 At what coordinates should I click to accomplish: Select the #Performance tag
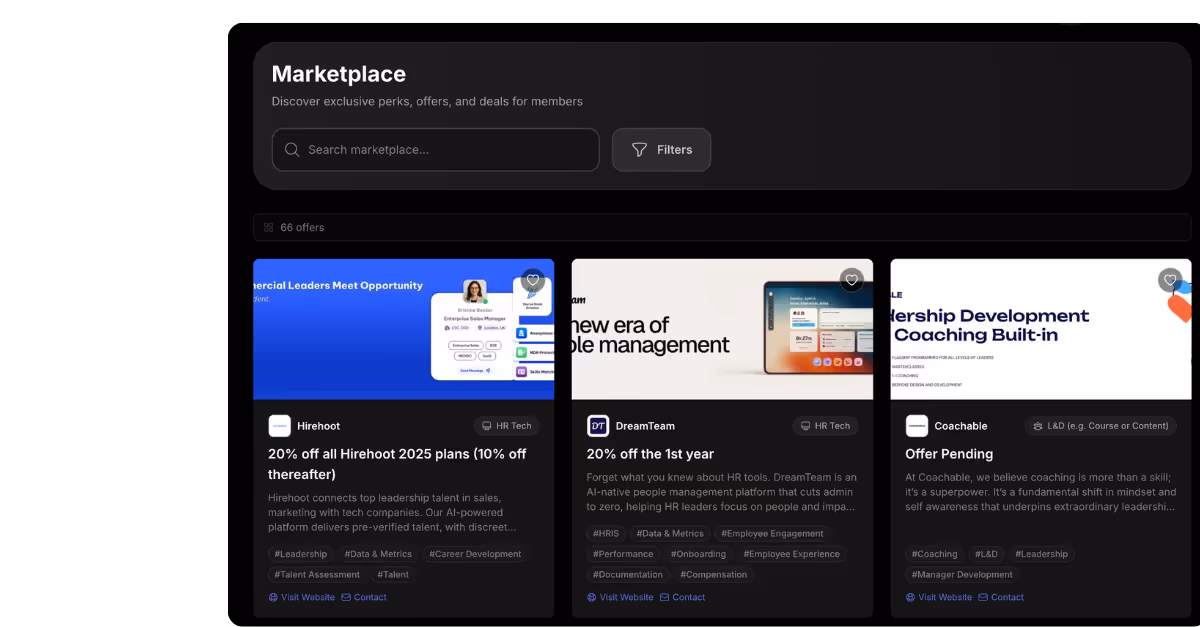[x=623, y=554]
